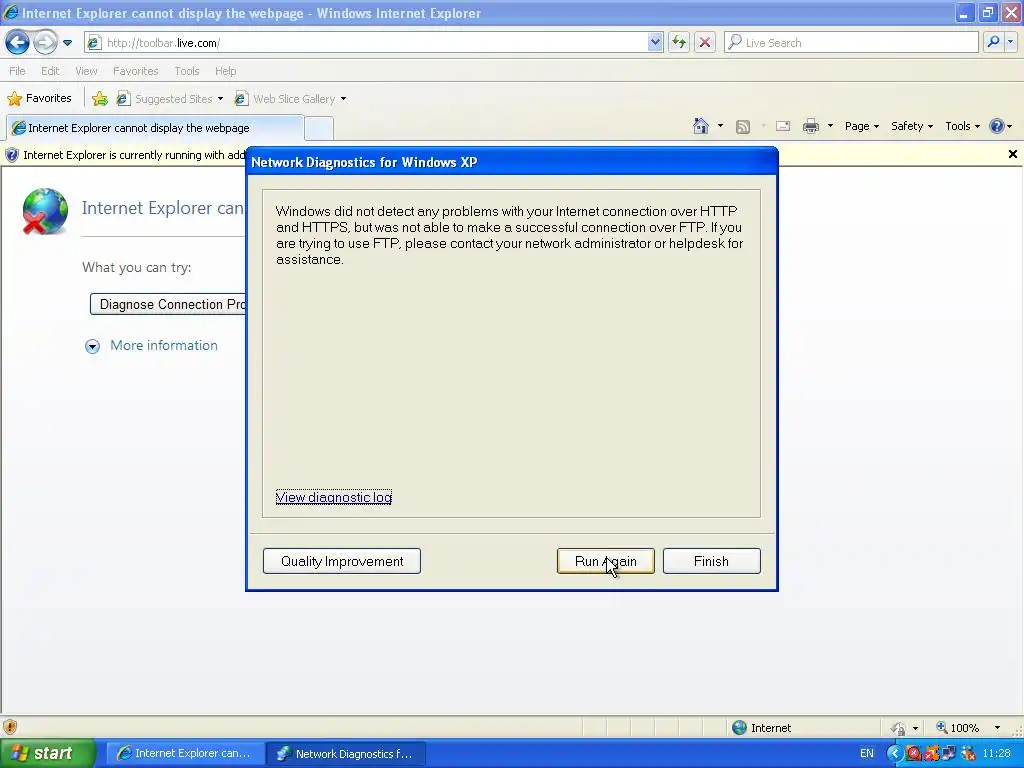1024x768 pixels.
Task: Open the Edit menu
Action: (x=50, y=71)
